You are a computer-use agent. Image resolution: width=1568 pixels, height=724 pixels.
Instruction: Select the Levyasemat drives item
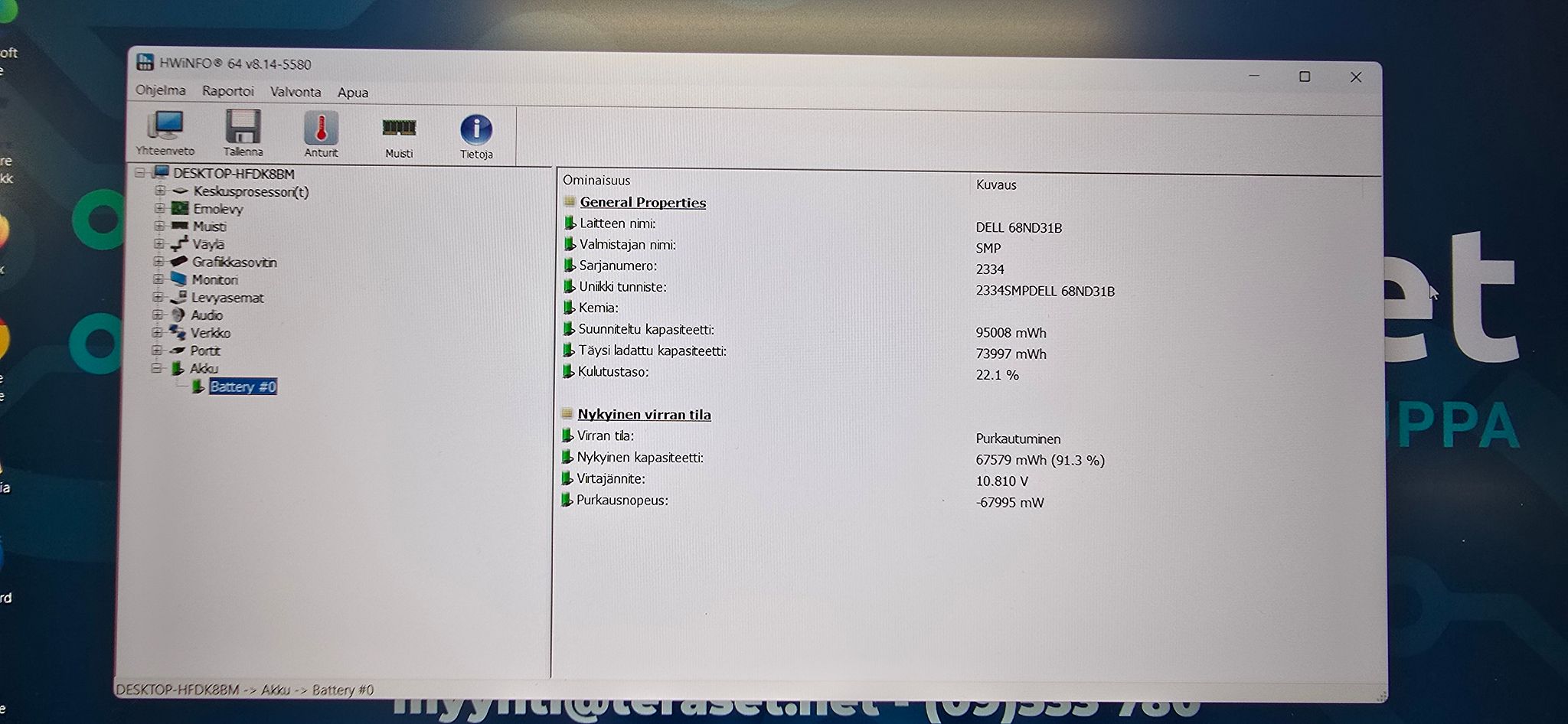227,298
